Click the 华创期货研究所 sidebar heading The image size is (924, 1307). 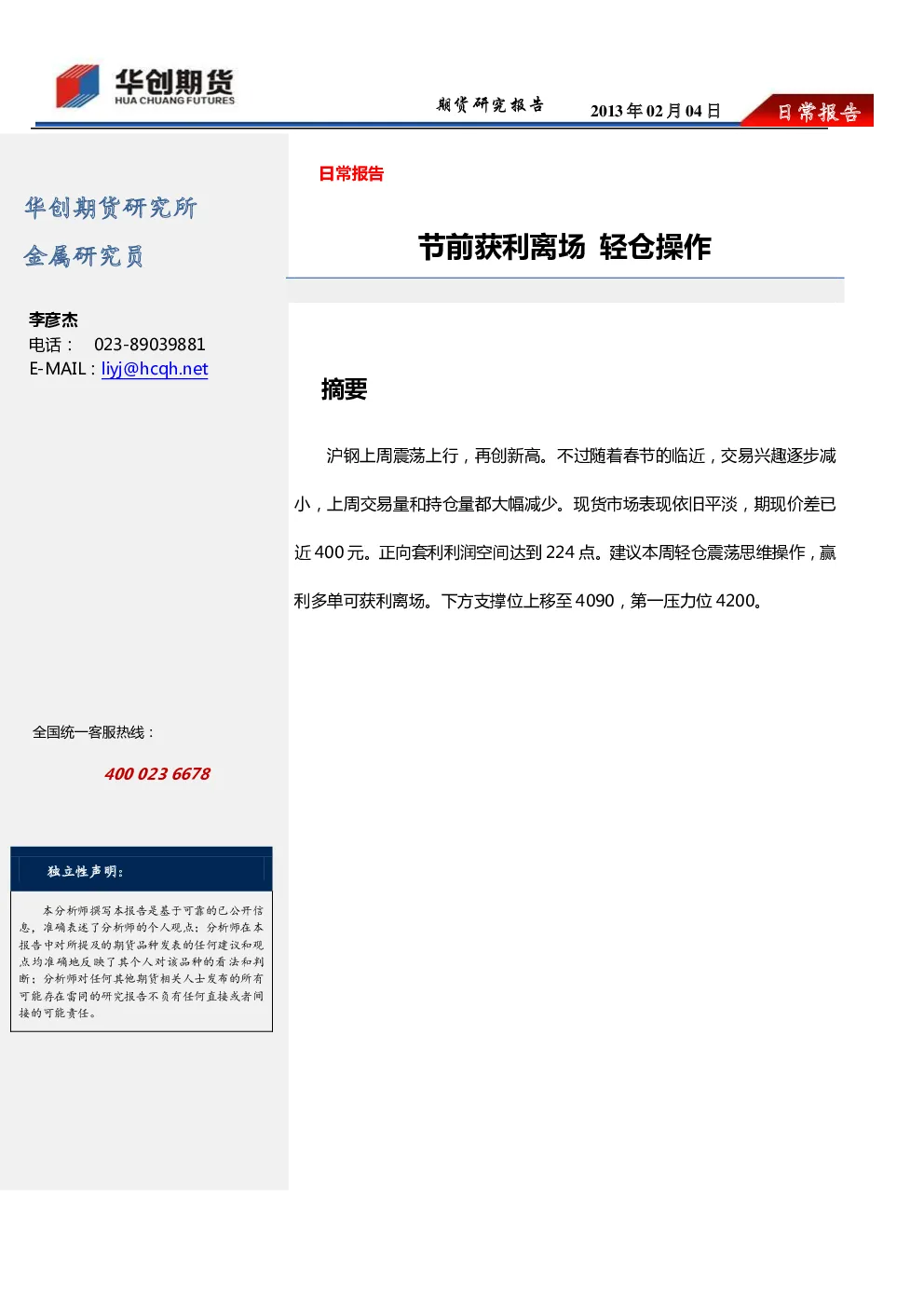click(x=111, y=208)
